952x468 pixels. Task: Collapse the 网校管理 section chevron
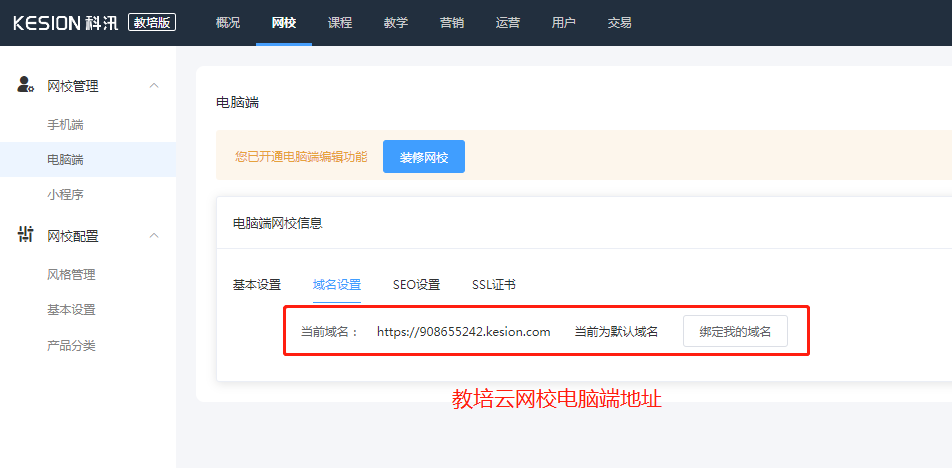(x=154, y=86)
